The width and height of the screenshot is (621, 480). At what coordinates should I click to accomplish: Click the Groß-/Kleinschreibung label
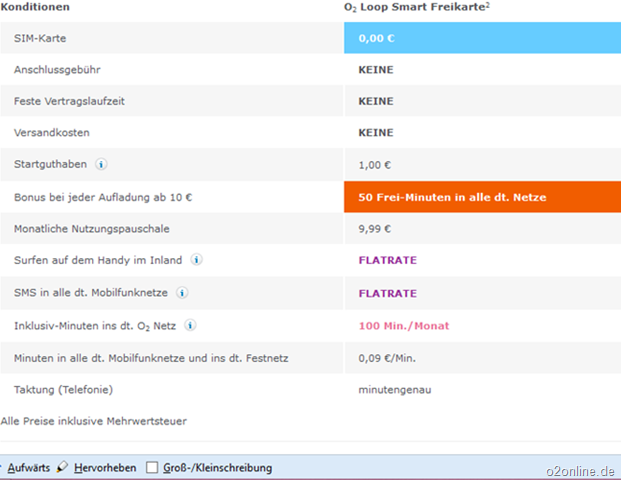[x=217, y=468]
